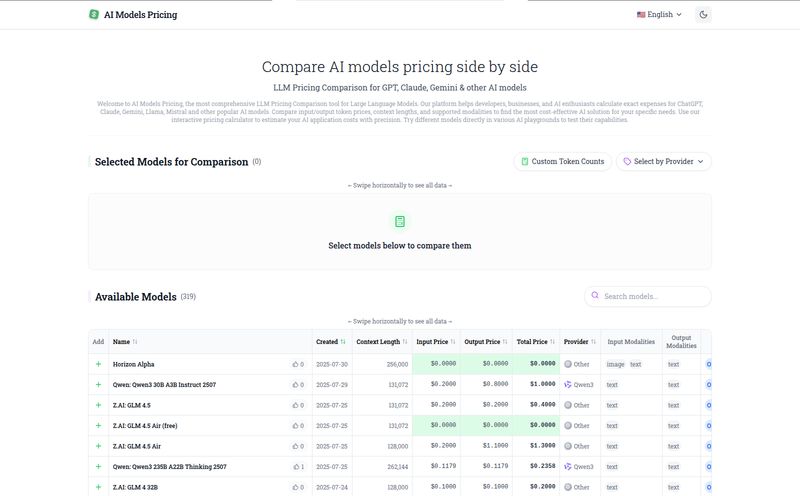Click the AI Models Pricing logo icon
800x496 pixels.
(94, 14)
